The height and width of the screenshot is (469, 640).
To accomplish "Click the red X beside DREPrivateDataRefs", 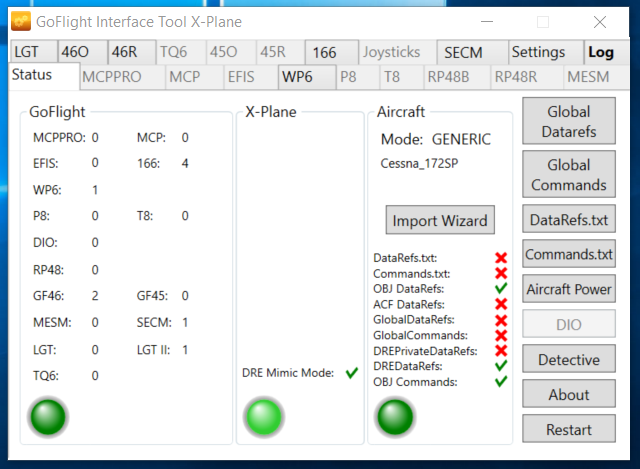I will tap(501, 351).
